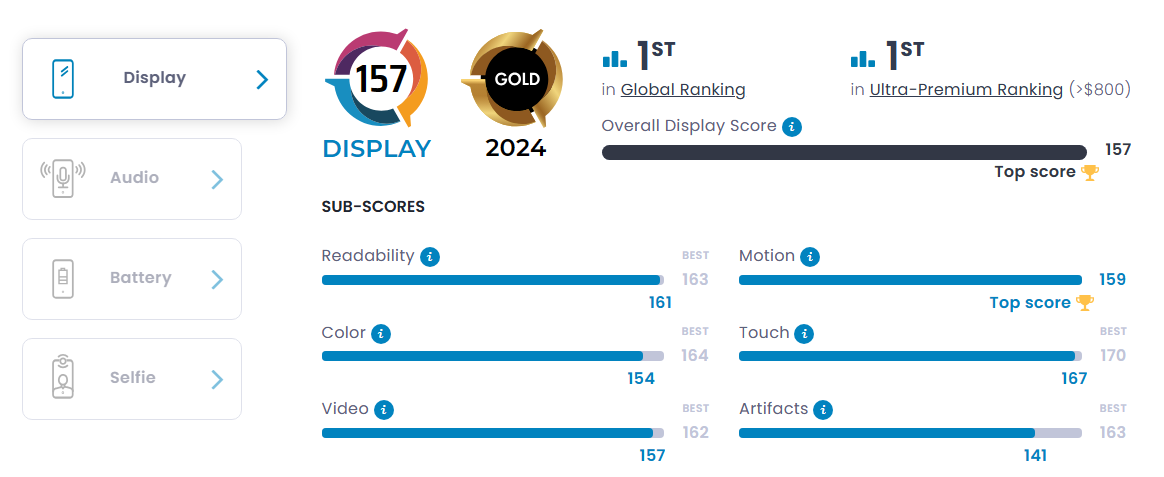Viewport: 1164px width, 477px height.
Task: Click the Gold 2024 award badge
Action: pos(513,93)
